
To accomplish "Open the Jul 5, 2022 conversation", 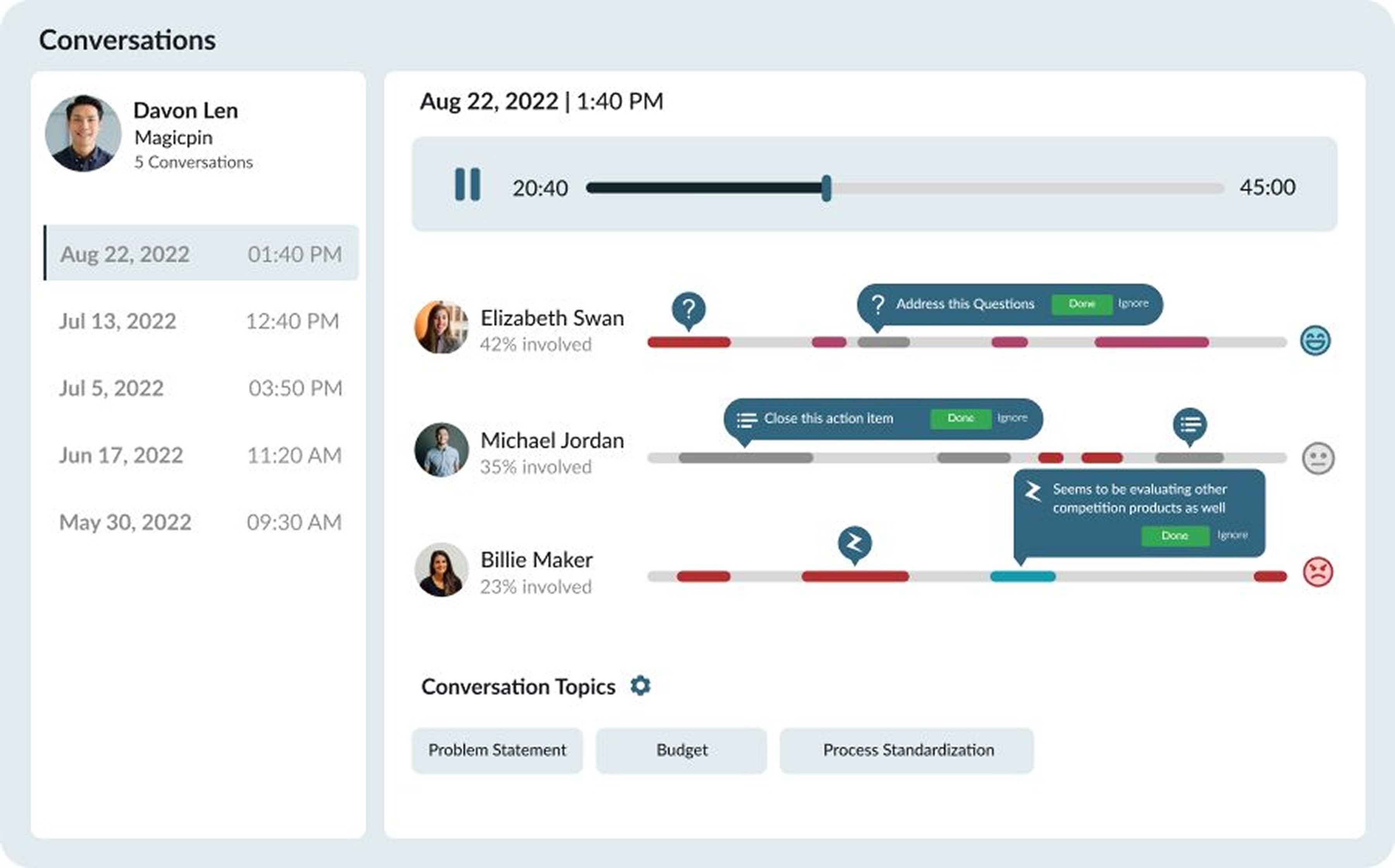I will coord(200,388).
